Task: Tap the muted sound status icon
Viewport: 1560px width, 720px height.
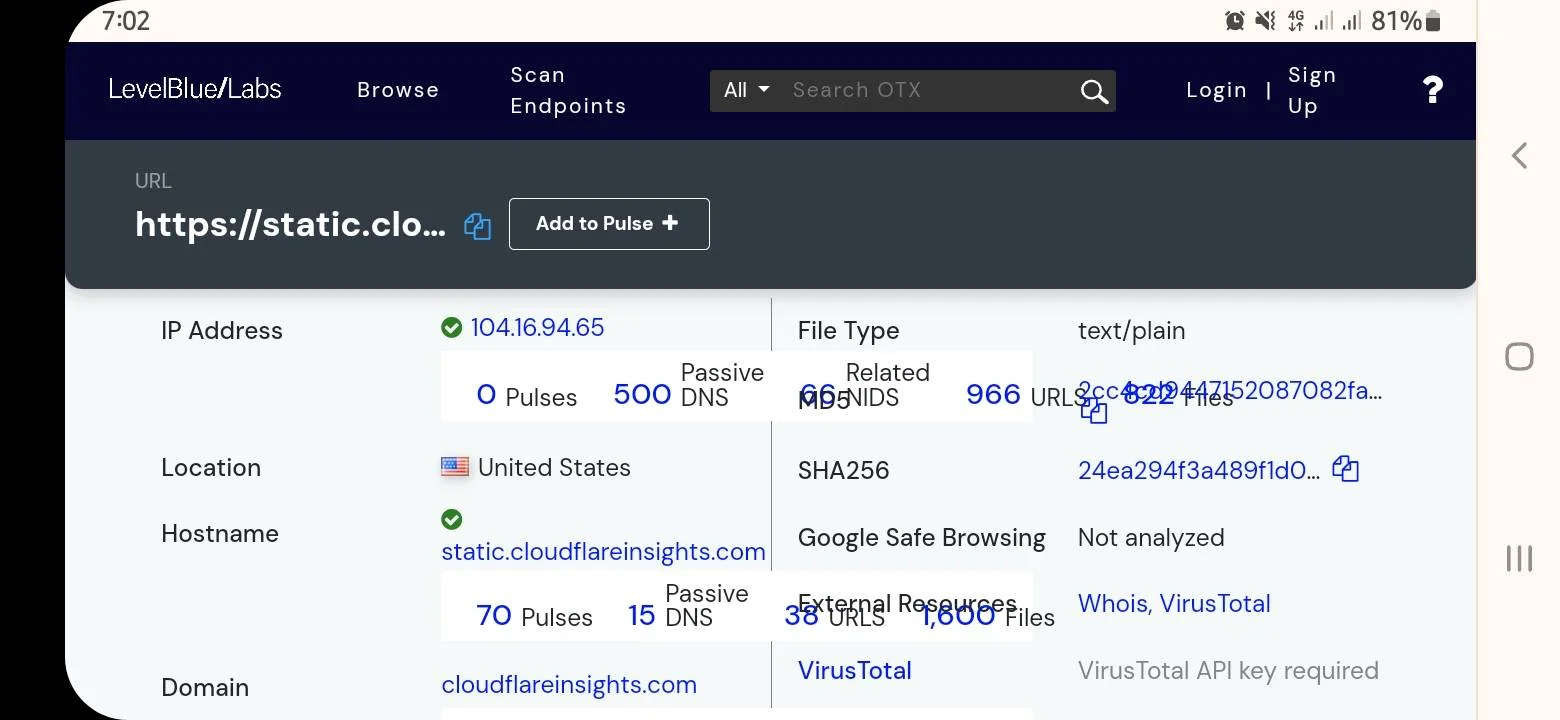Action: pos(1265,20)
